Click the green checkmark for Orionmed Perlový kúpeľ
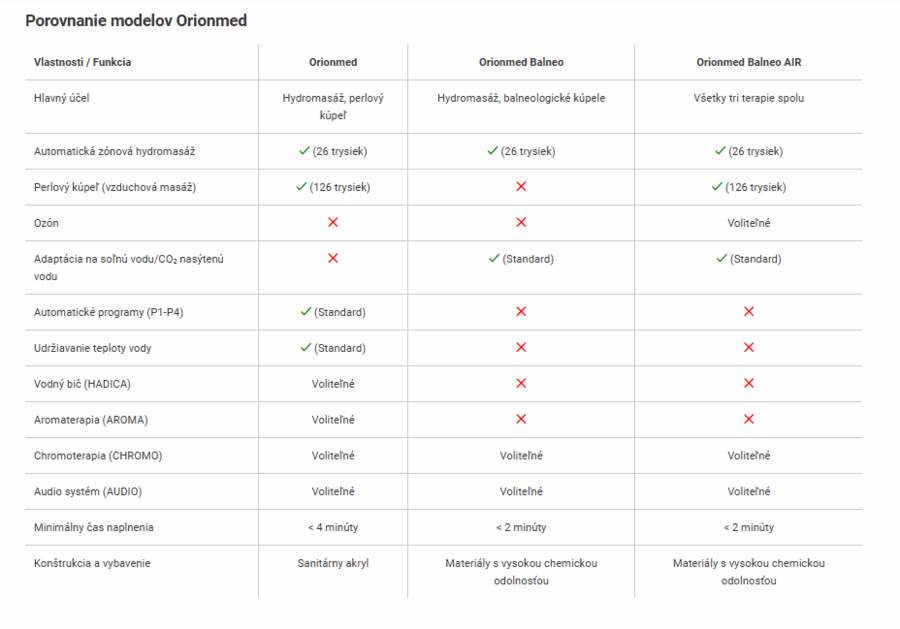The height and width of the screenshot is (629, 900). (301, 187)
